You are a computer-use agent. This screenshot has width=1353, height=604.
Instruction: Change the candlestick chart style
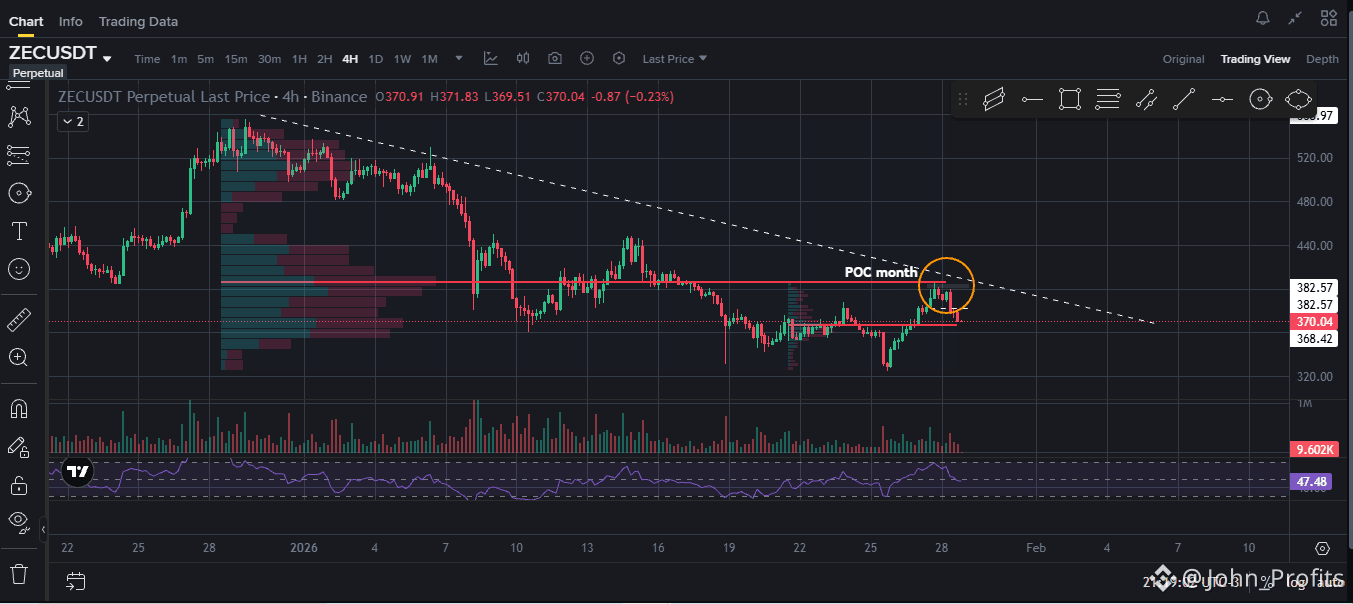[x=522, y=59]
